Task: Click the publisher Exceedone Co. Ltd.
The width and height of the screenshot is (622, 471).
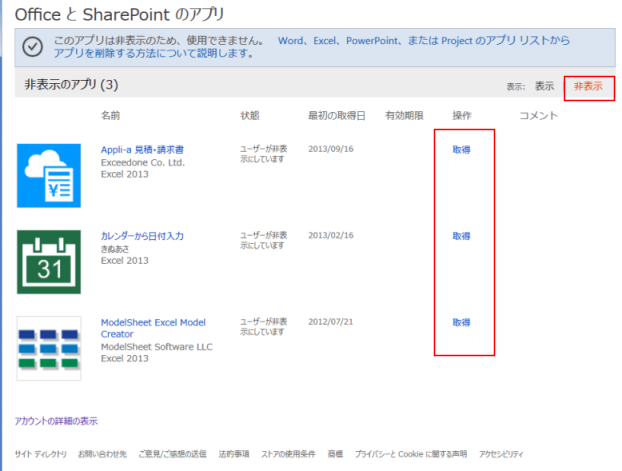Action: point(143,163)
